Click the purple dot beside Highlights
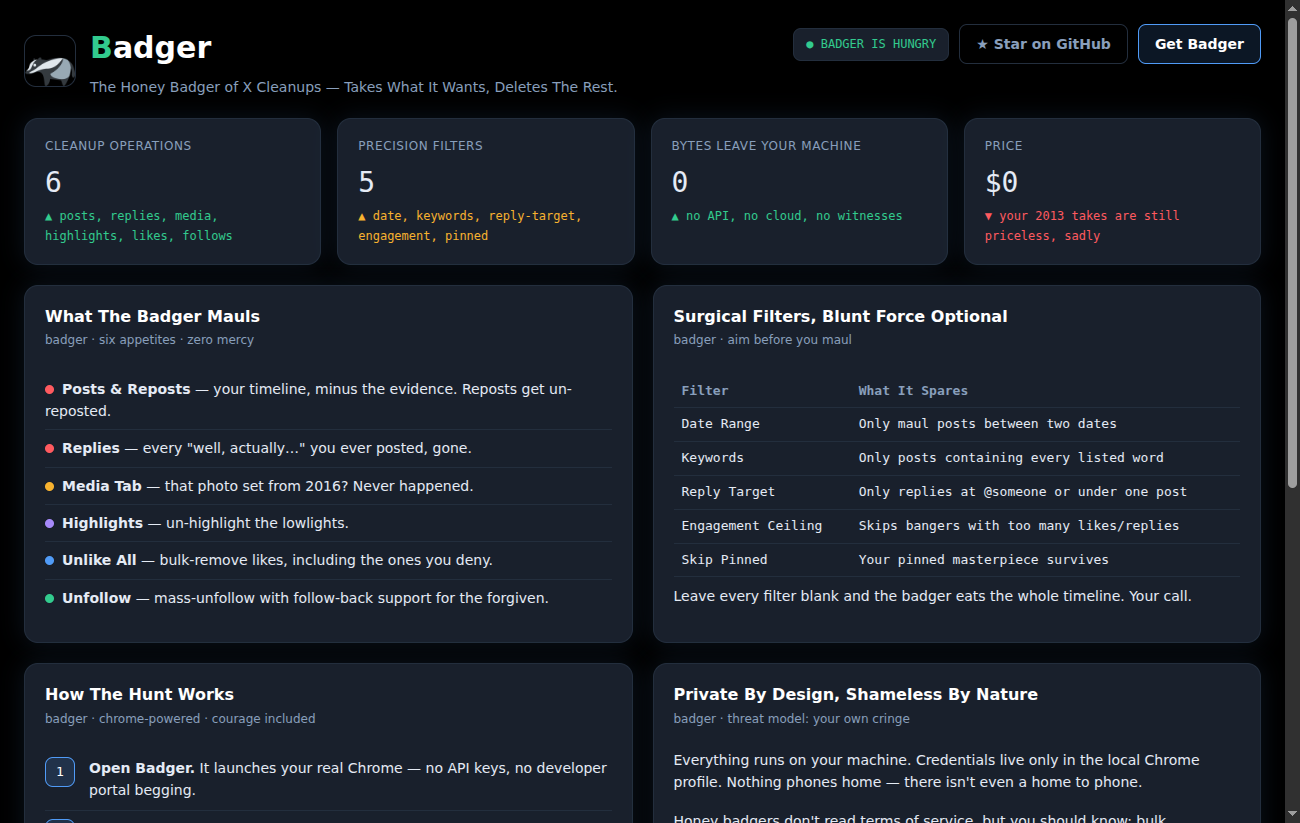1300x823 pixels. click(x=50, y=523)
